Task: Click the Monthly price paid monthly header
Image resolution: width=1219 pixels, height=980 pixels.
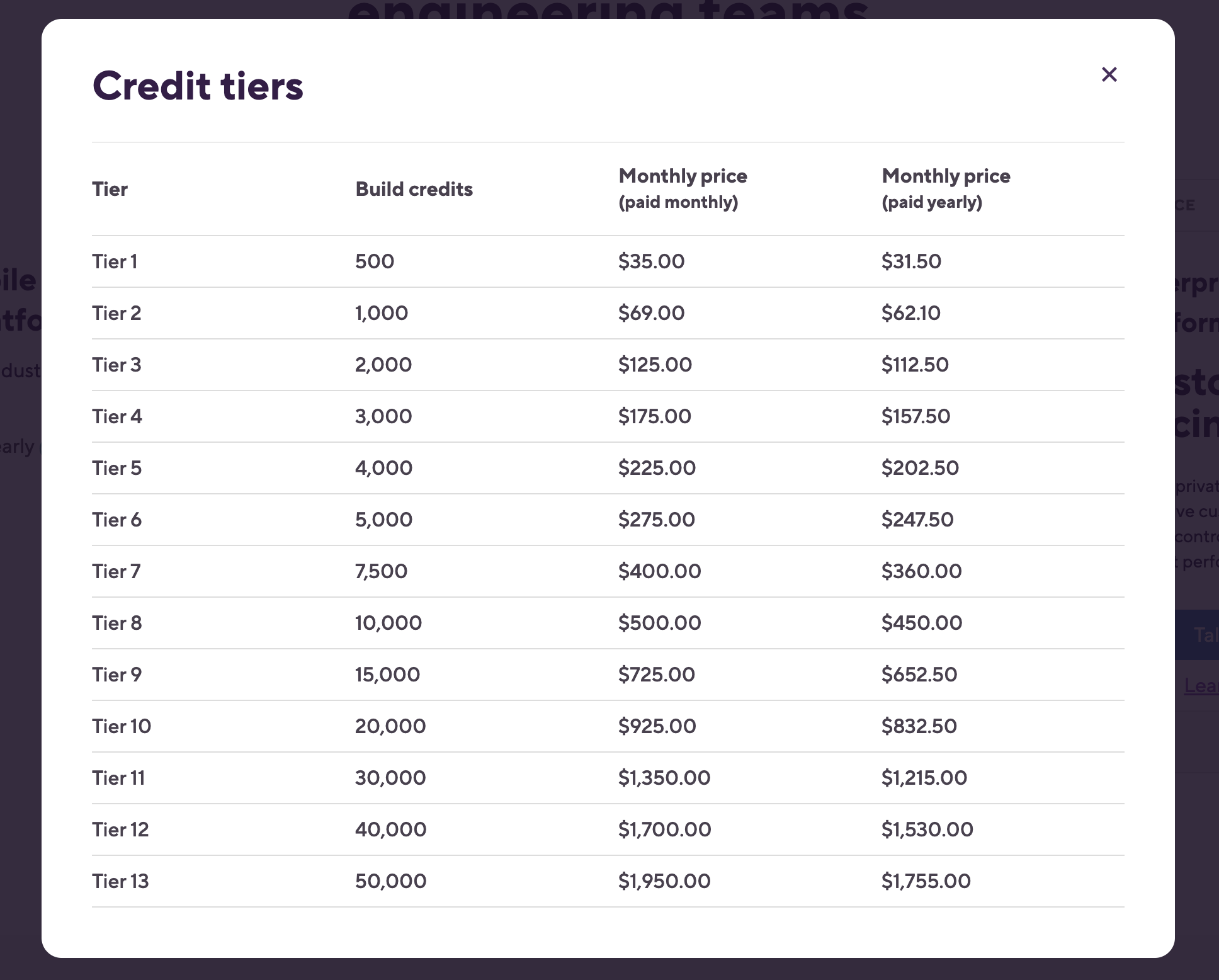Action: point(683,189)
